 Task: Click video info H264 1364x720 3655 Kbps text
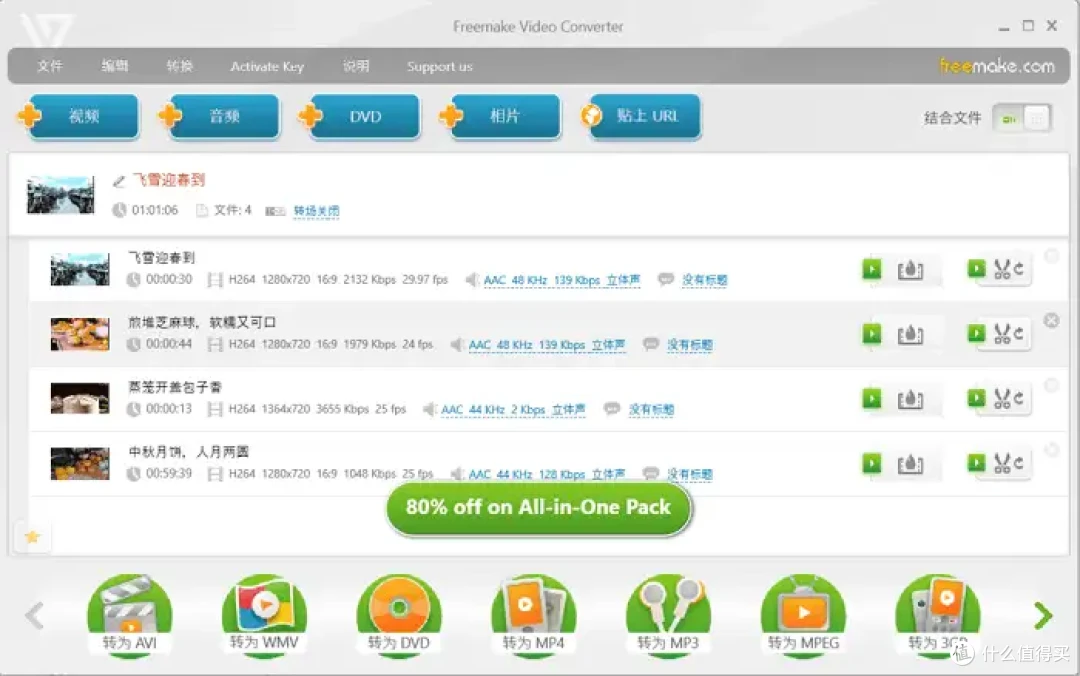[x=317, y=409]
